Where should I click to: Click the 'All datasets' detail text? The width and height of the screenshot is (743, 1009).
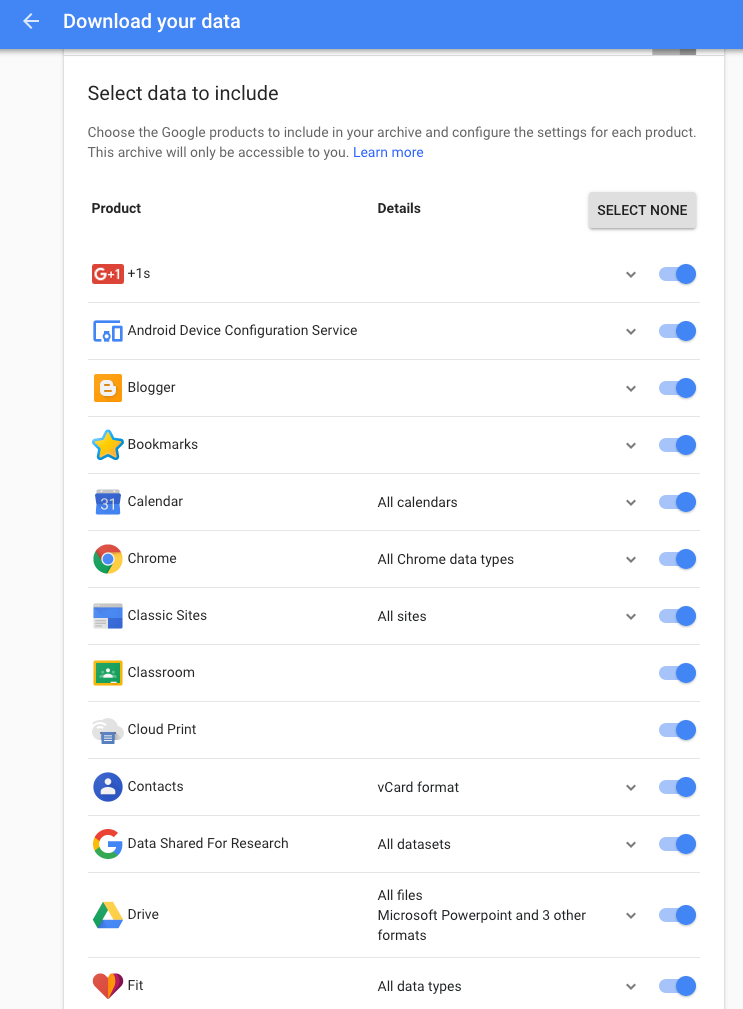(414, 844)
